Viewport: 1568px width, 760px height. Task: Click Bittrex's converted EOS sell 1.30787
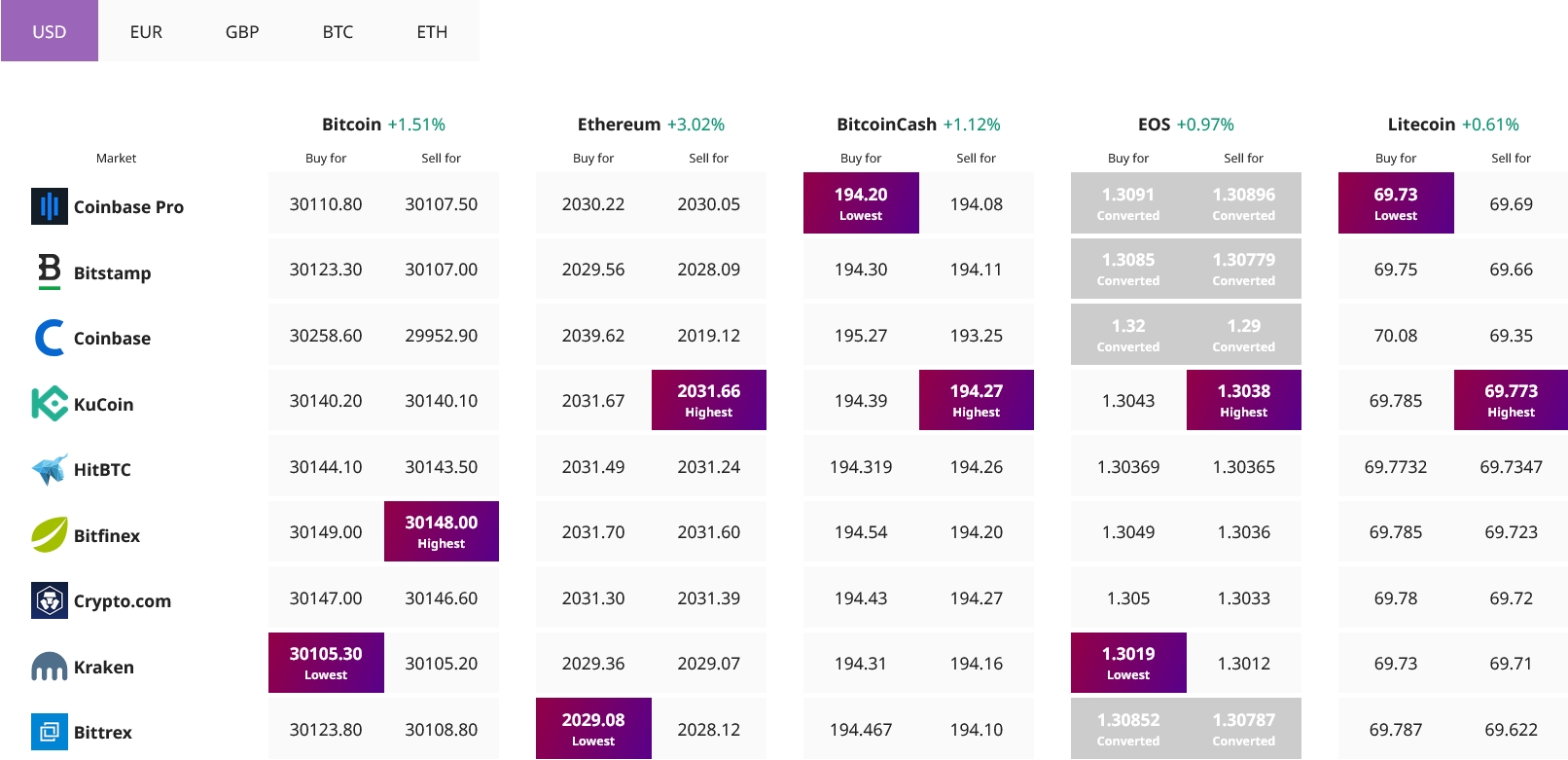pos(1244,729)
